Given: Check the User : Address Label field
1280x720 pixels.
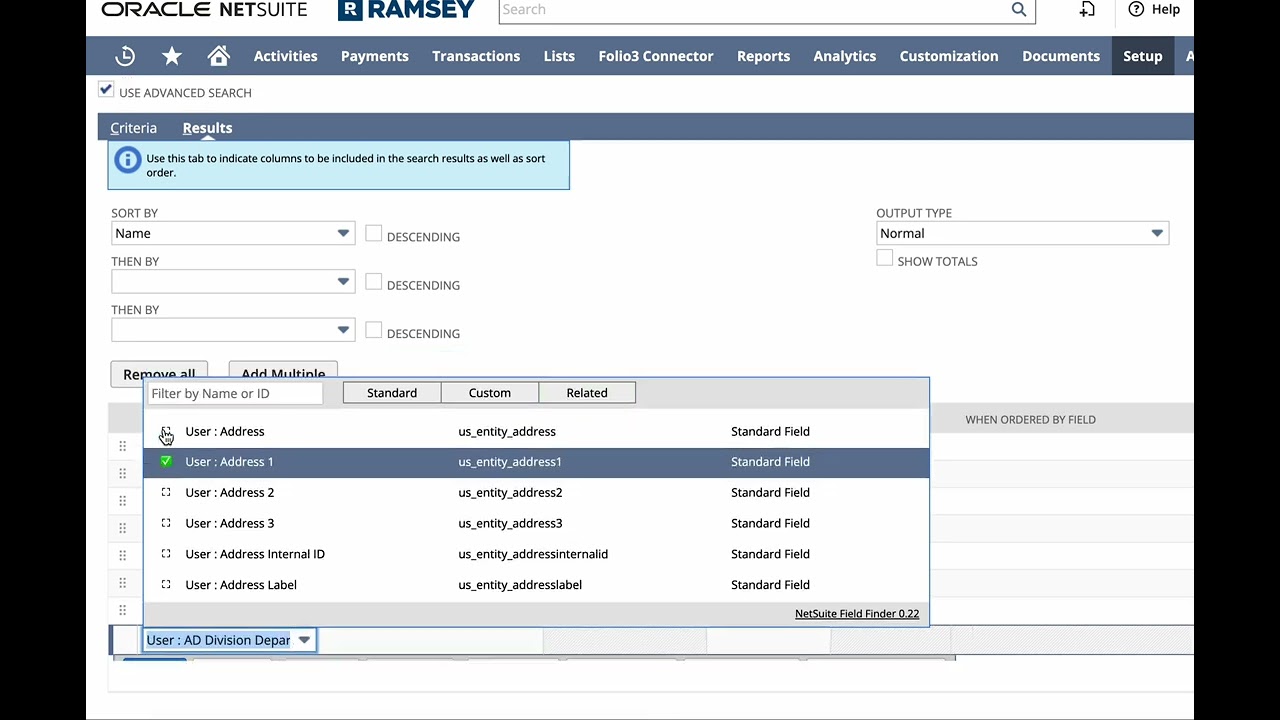Looking at the screenshot, I should pos(166,585).
